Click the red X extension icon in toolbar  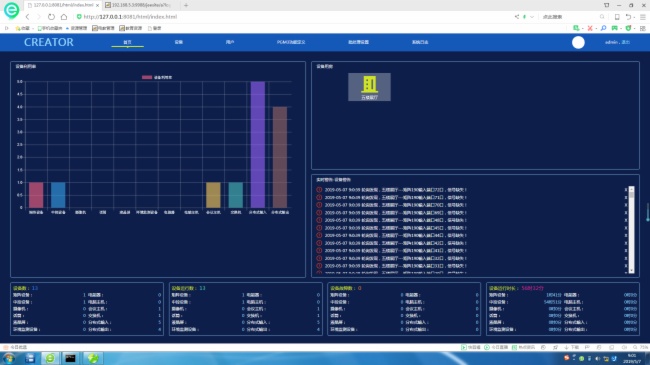(590, 28)
